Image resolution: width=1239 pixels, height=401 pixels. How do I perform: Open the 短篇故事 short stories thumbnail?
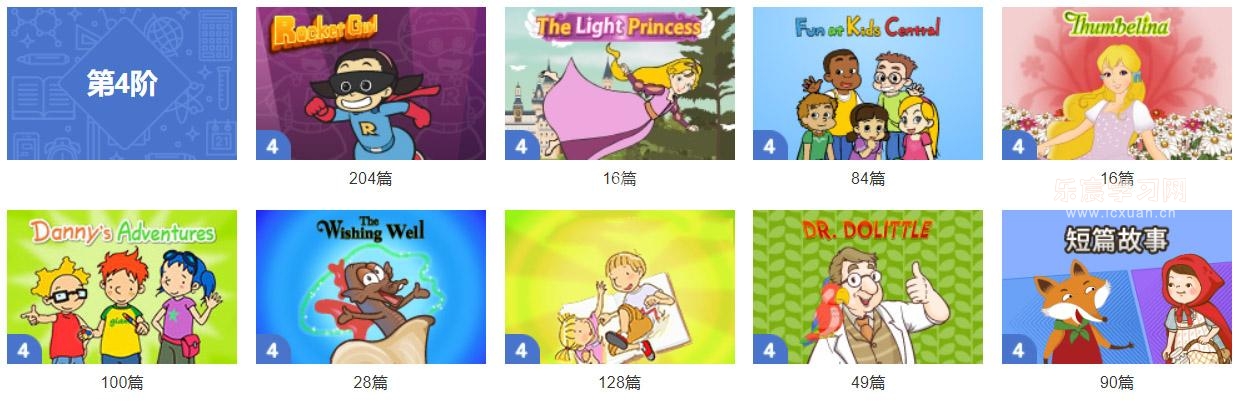(1117, 287)
